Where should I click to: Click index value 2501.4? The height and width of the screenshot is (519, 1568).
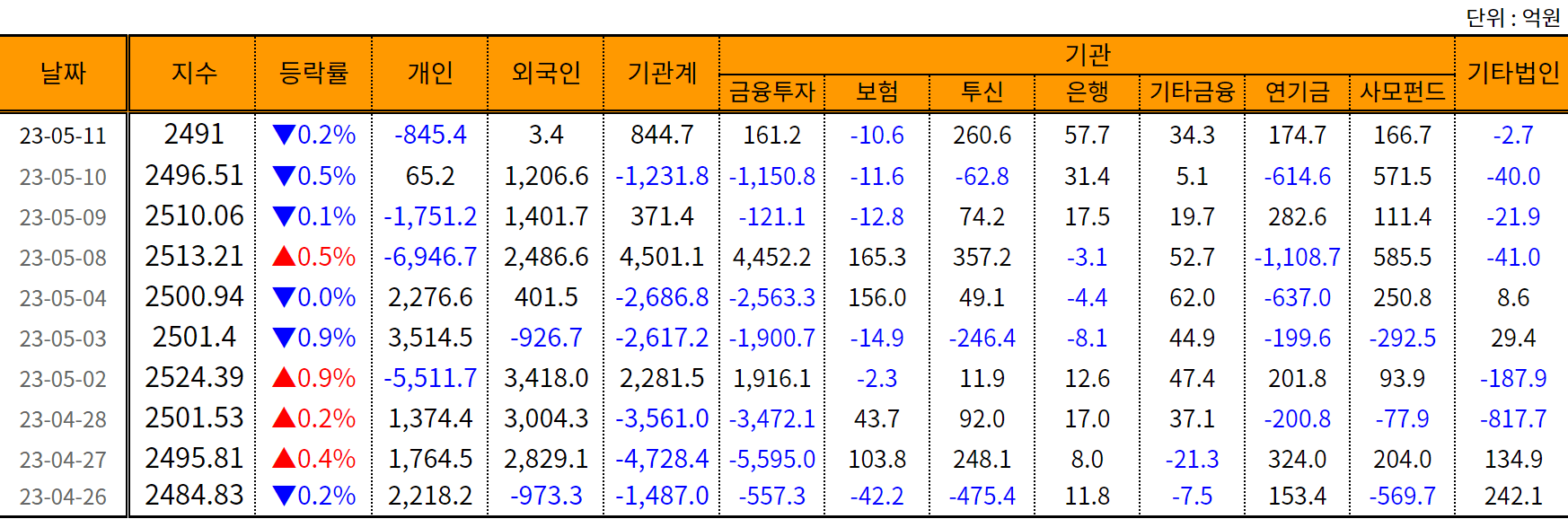194,337
